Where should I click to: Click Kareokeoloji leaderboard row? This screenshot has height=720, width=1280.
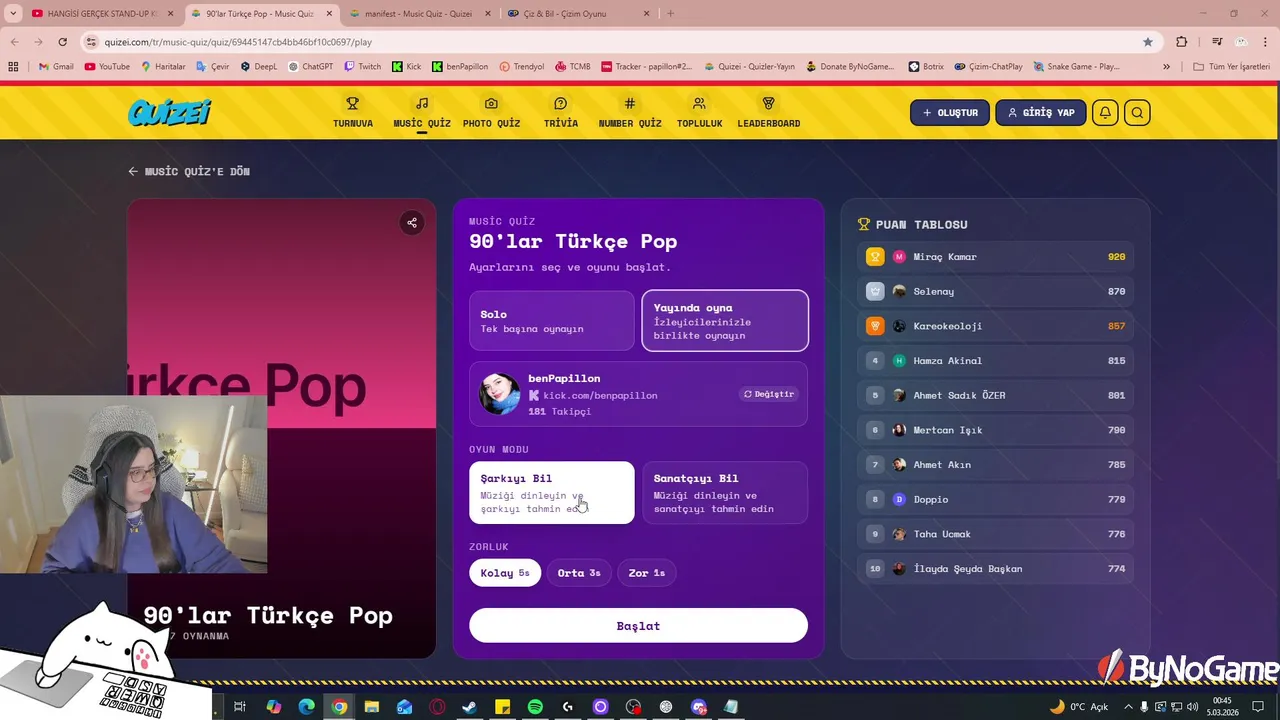click(996, 326)
